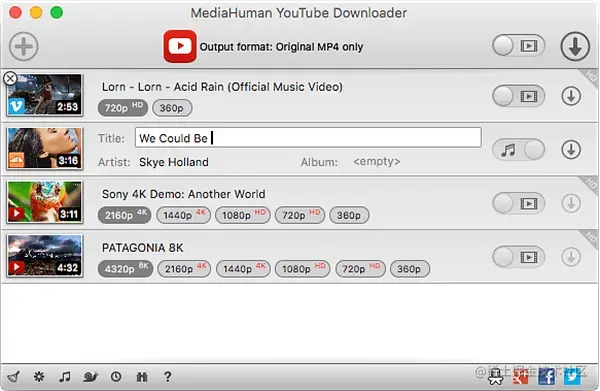The width and height of the screenshot is (600, 391).
Task: Click the Lorn Acid Rain title text
Action: point(222,86)
